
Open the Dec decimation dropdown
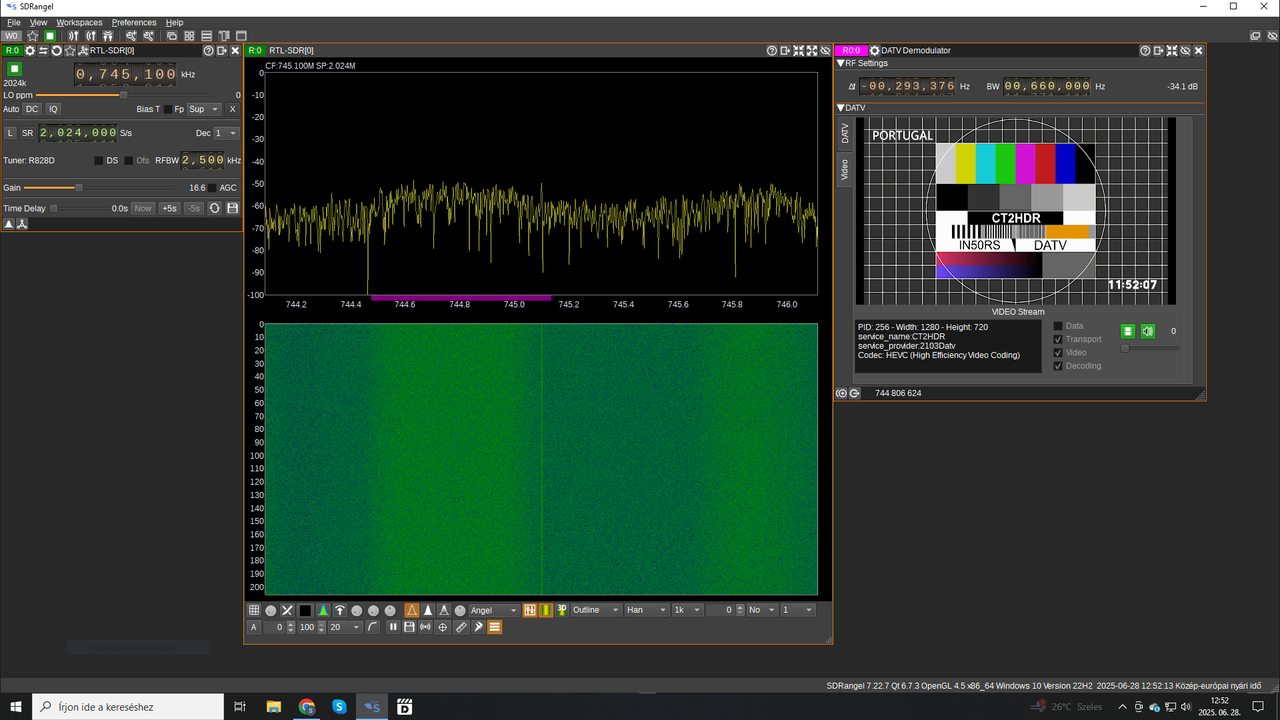226,133
